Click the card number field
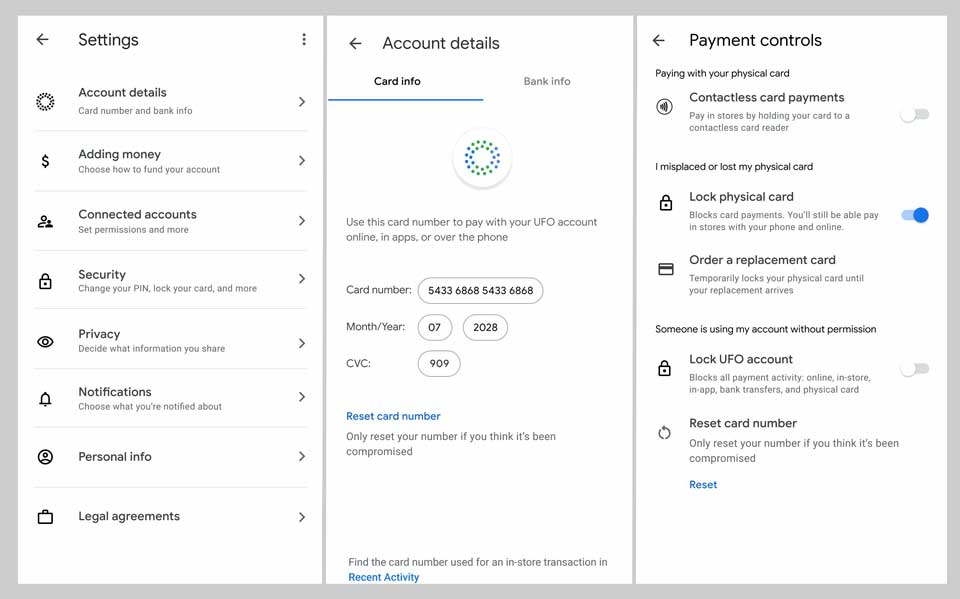This screenshot has height=599, width=960. [x=480, y=291]
